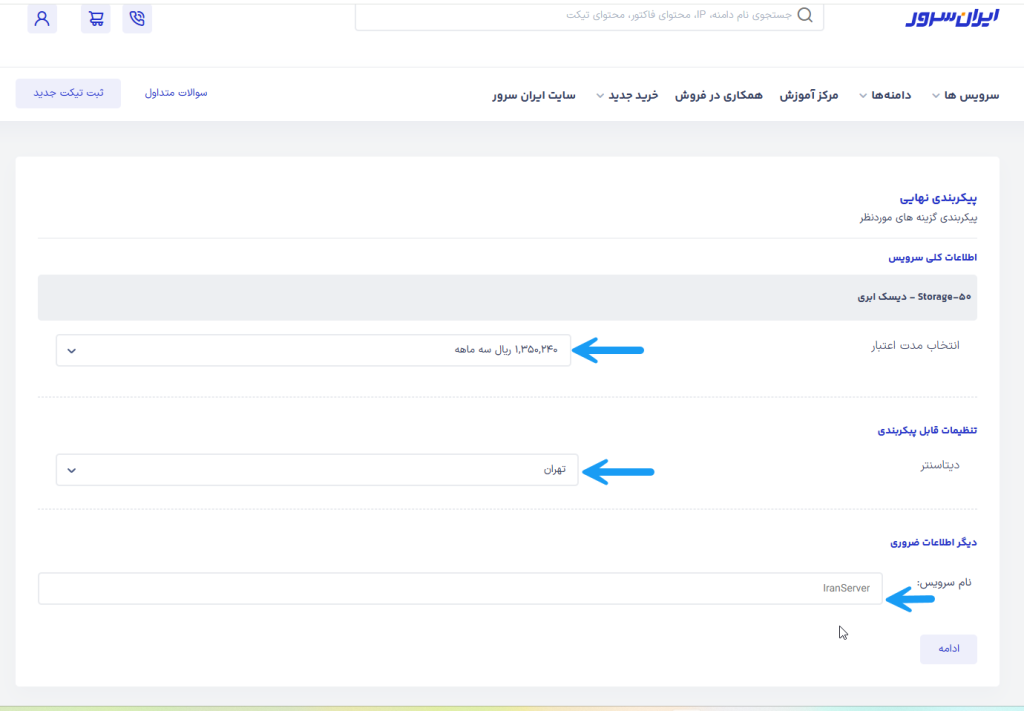Open همکاری در فروش menu item
Screen dimensions: 1024x711
[x=719, y=95]
